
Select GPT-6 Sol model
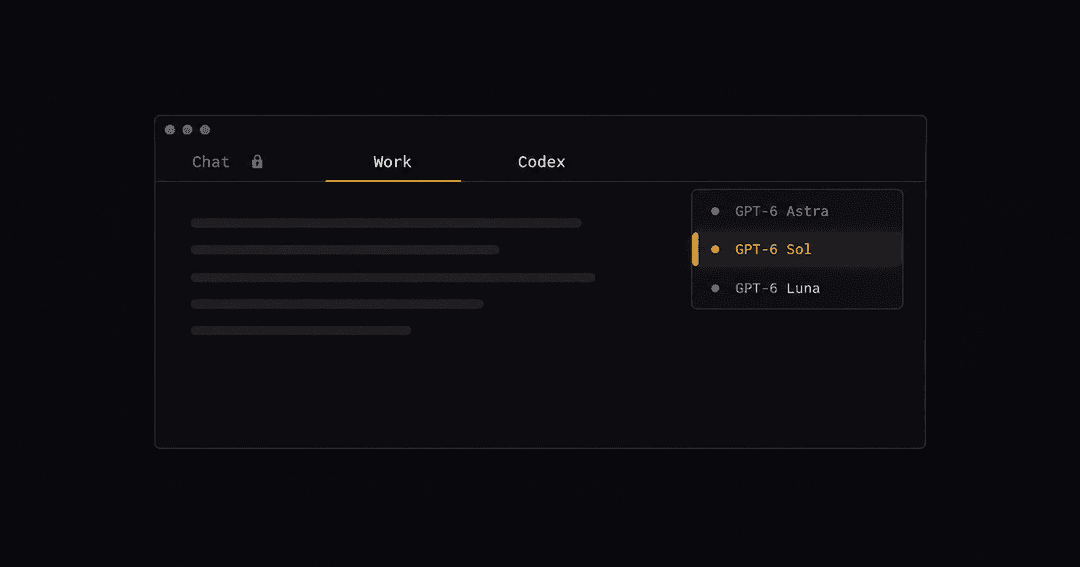tap(797, 249)
